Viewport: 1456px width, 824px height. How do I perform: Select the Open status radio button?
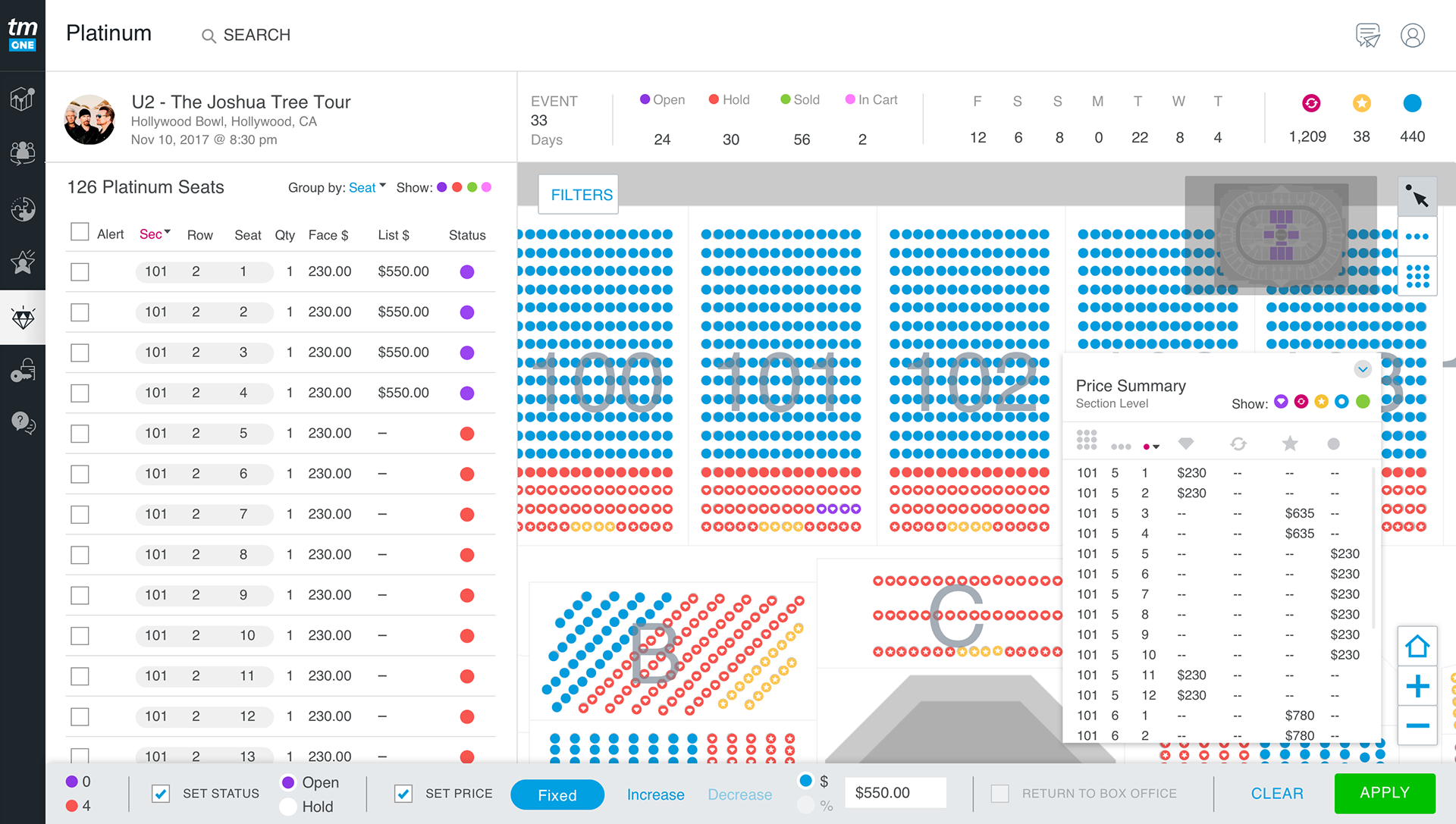[x=288, y=782]
